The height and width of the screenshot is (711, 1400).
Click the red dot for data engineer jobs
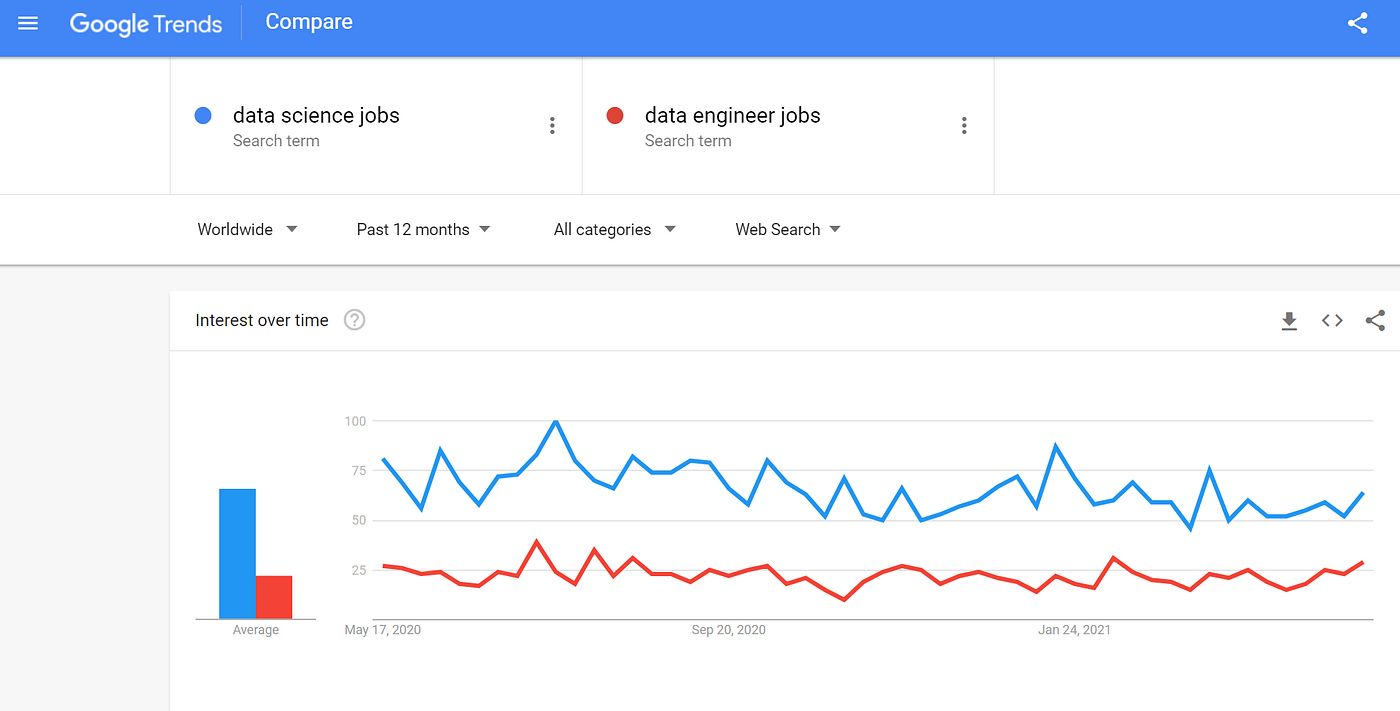click(615, 116)
